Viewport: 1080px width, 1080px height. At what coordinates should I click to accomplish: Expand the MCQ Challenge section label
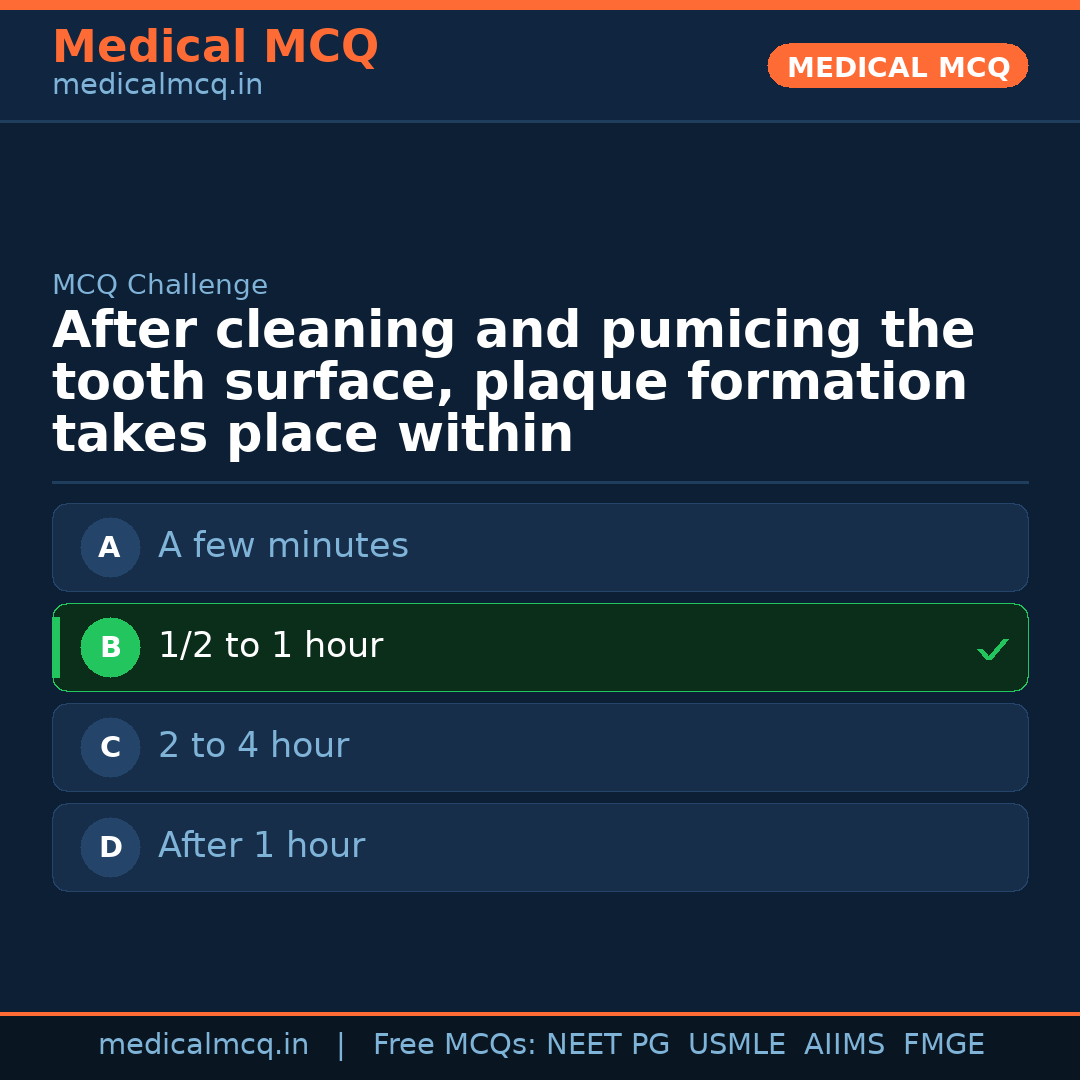[x=160, y=285]
